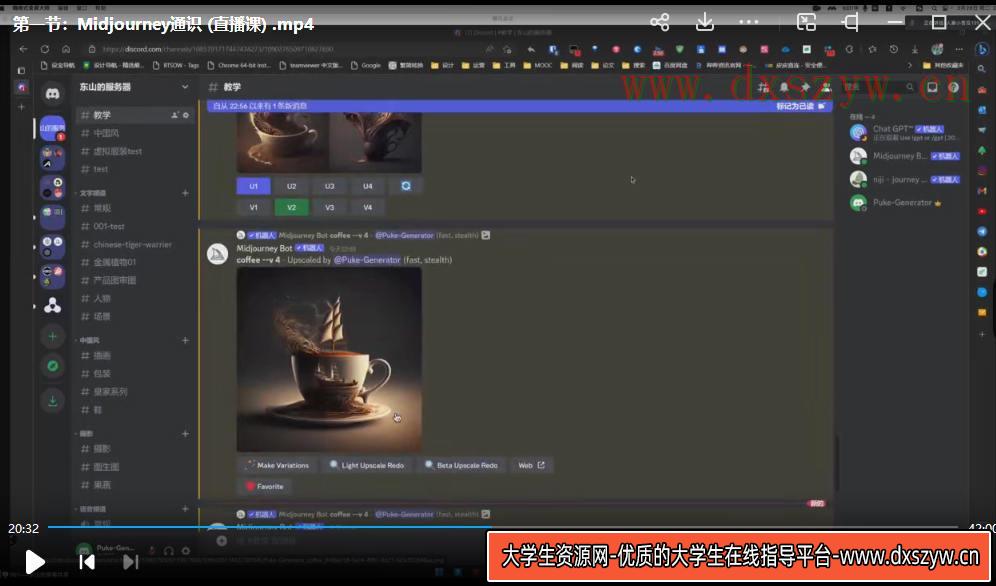Play the video with the play button

(x=34, y=561)
